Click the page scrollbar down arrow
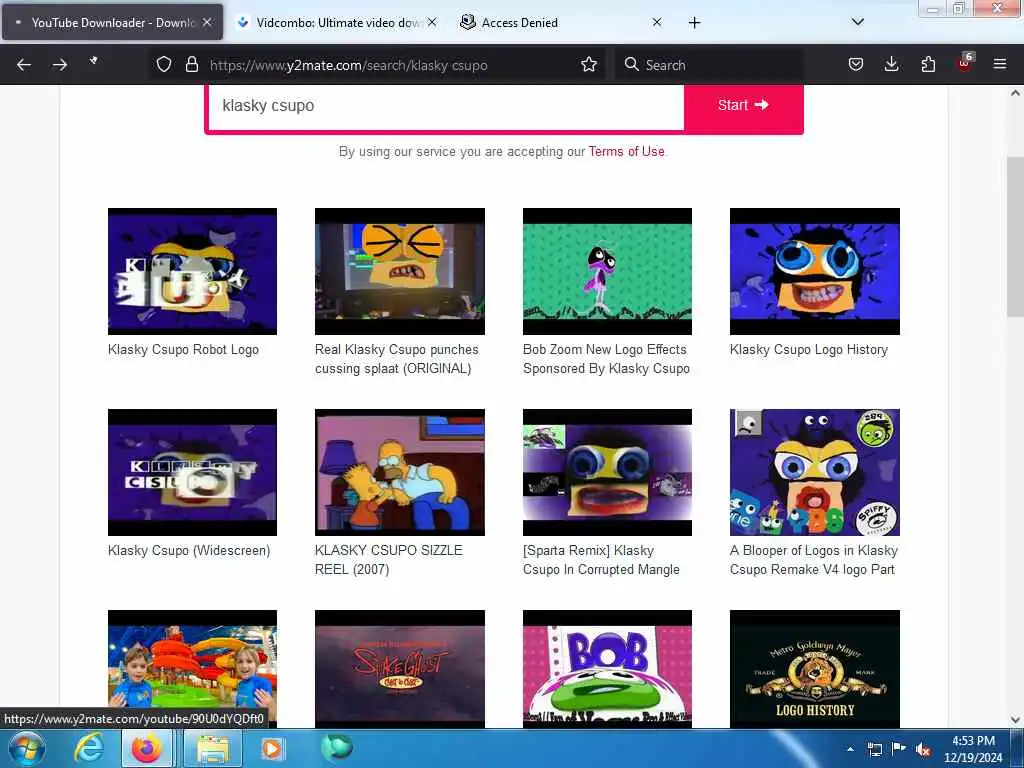The width and height of the screenshot is (1024, 768). point(1015,720)
